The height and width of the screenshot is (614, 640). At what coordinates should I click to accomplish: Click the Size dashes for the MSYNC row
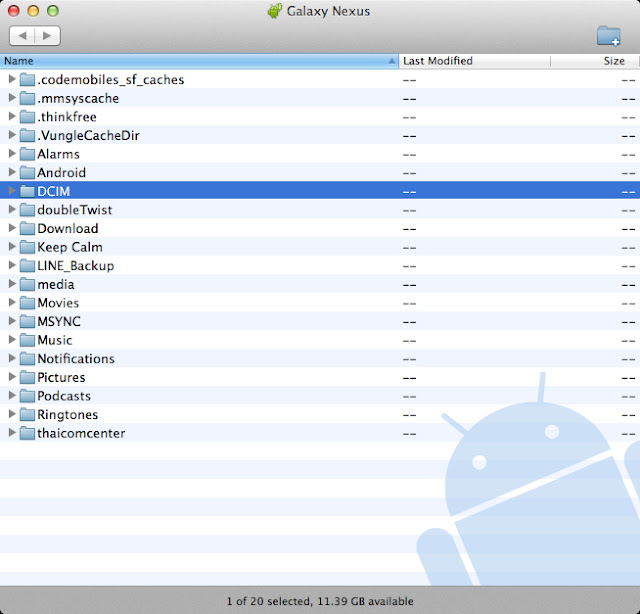coord(629,322)
